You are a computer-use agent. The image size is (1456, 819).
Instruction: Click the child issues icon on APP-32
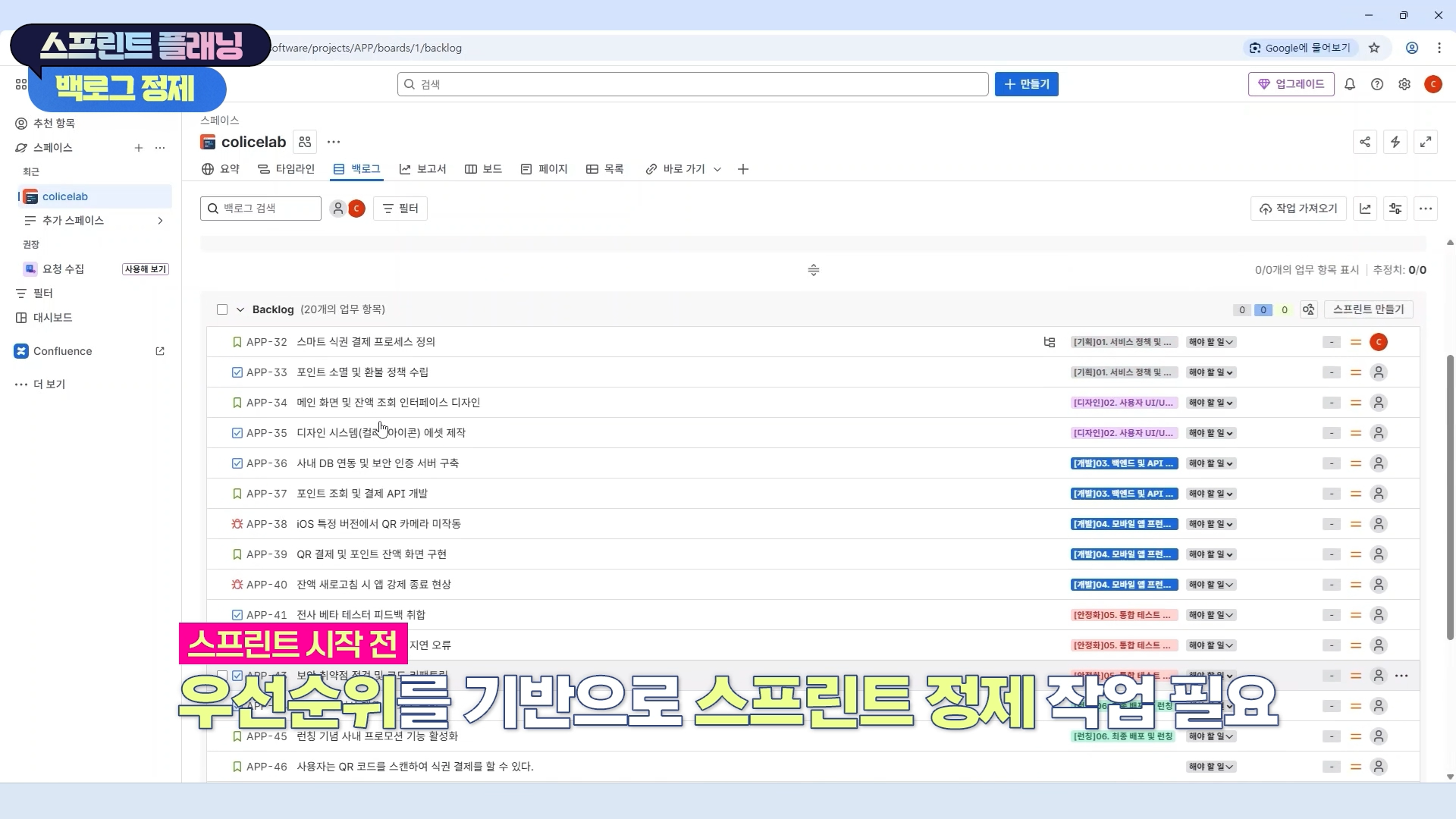pos(1050,342)
